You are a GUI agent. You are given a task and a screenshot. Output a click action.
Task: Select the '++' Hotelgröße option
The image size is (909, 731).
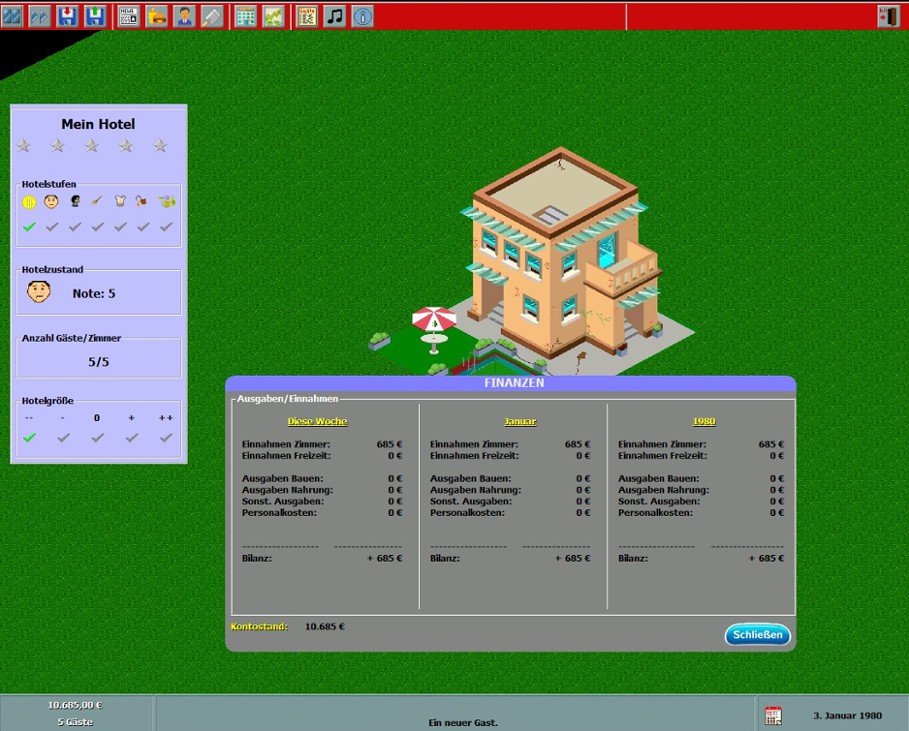[166, 436]
